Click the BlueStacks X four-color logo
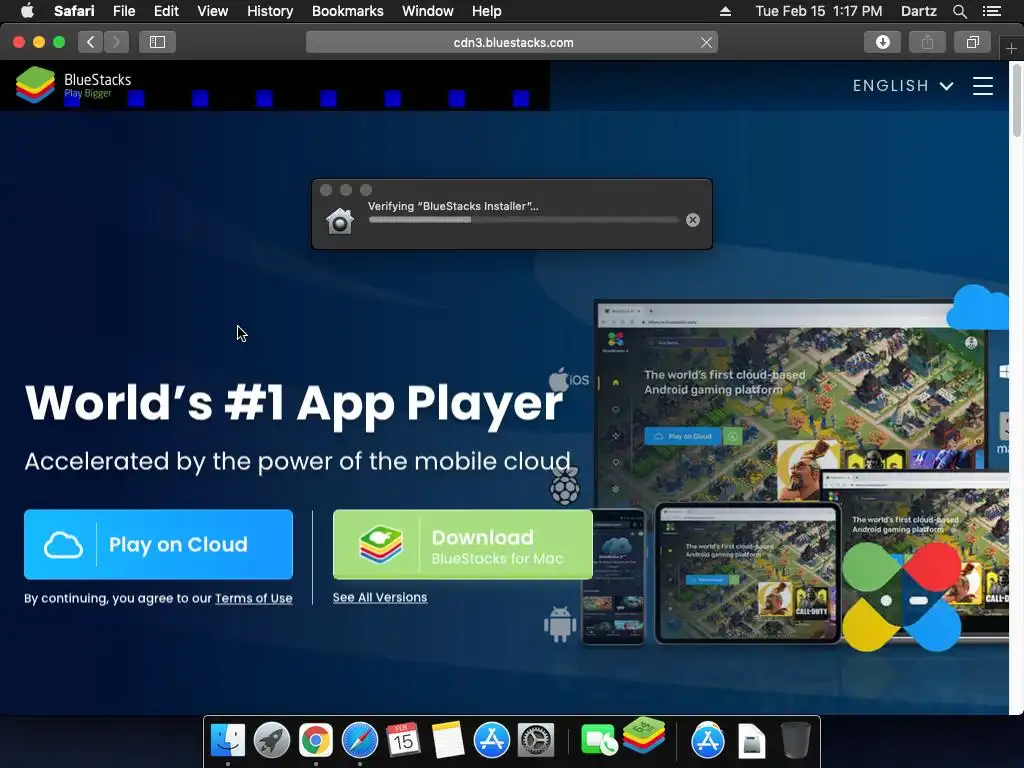This screenshot has width=1024, height=768. [x=901, y=596]
